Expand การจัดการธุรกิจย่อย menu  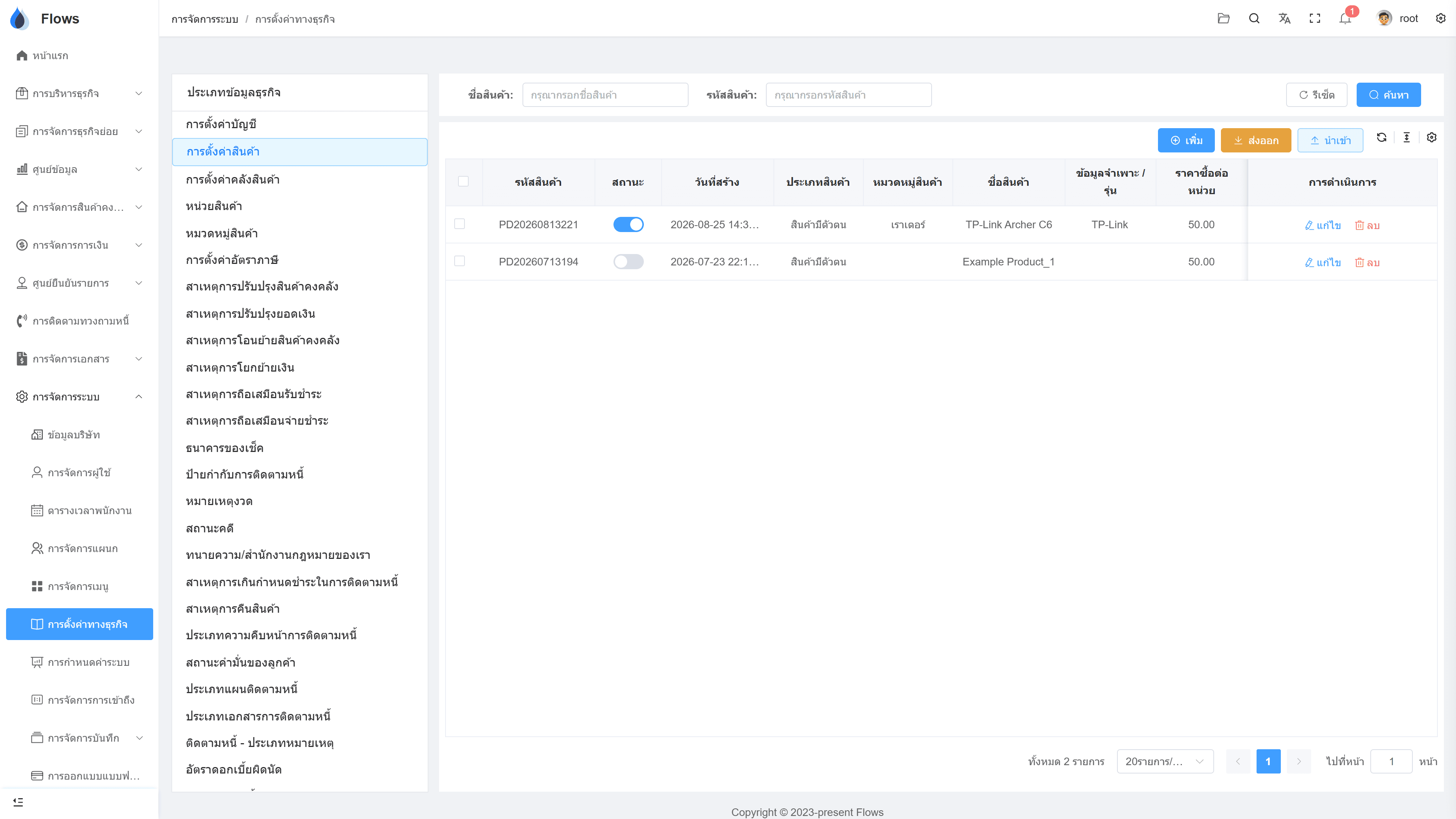[x=79, y=131]
